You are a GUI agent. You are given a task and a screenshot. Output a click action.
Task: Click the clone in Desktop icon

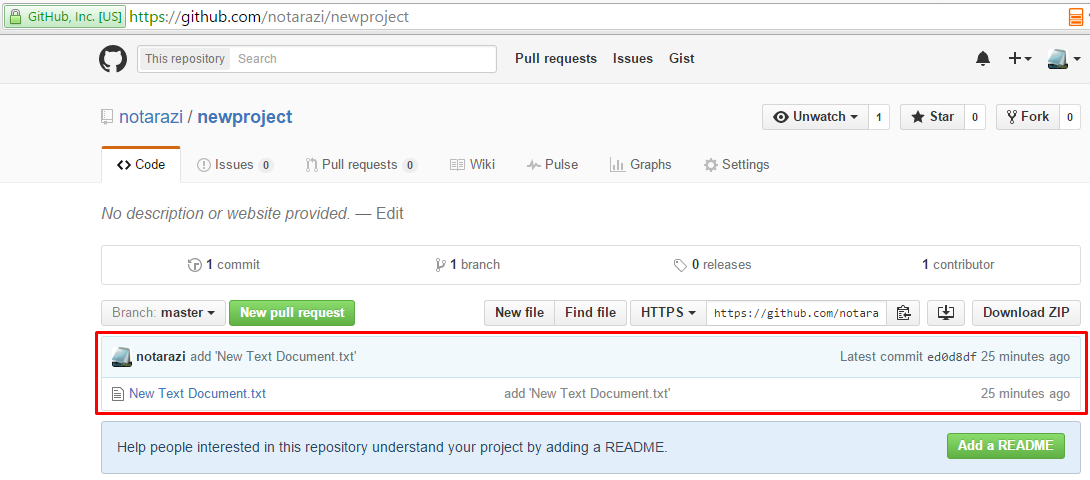point(945,313)
